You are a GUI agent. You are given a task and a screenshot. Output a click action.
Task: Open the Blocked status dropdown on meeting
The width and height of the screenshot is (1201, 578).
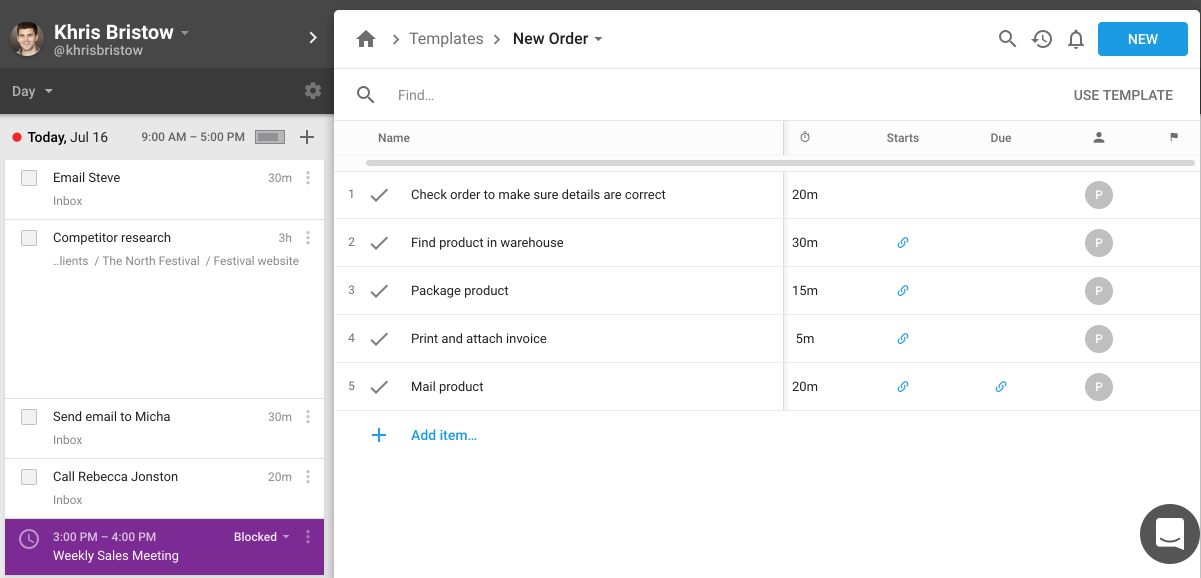click(262, 537)
